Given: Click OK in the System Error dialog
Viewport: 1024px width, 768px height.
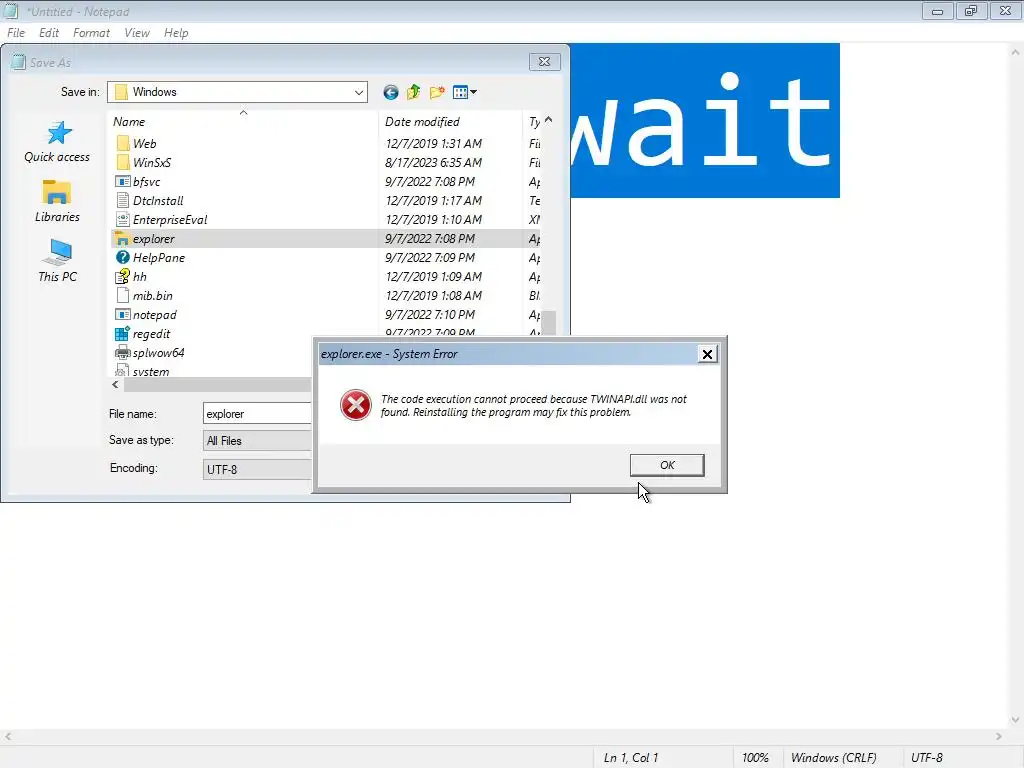Looking at the screenshot, I should [x=667, y=465].
